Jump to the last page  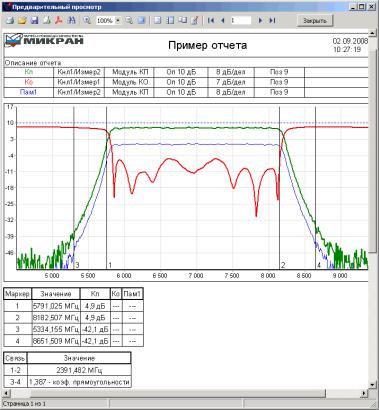(x=272, y=21)
